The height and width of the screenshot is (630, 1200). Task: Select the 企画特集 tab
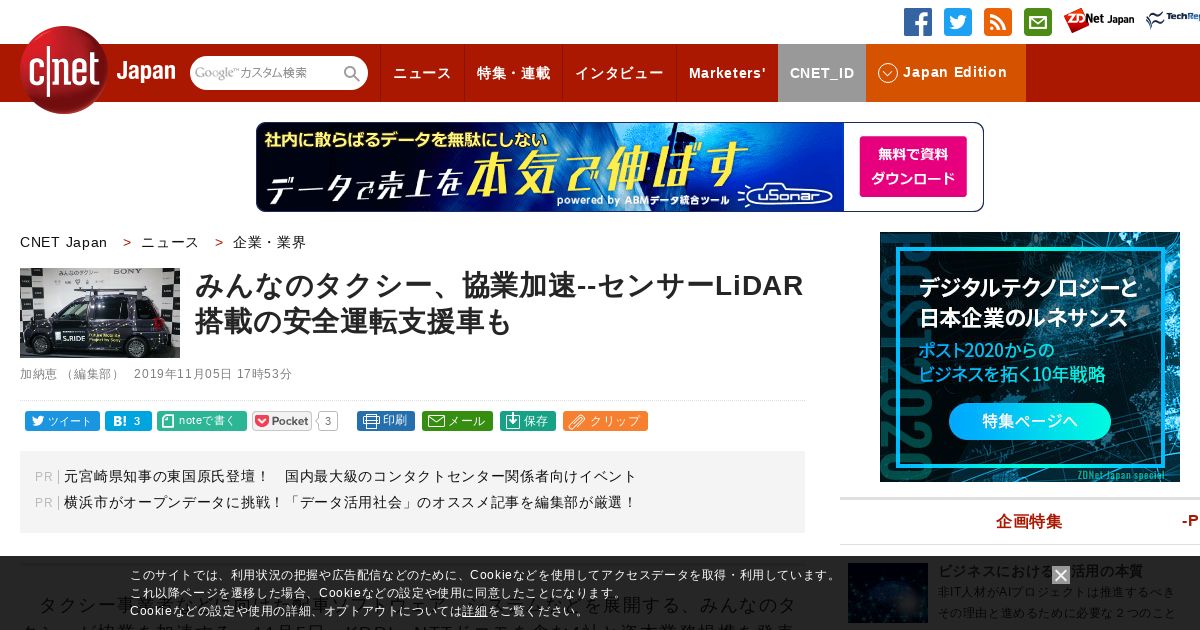(1029, 521)
